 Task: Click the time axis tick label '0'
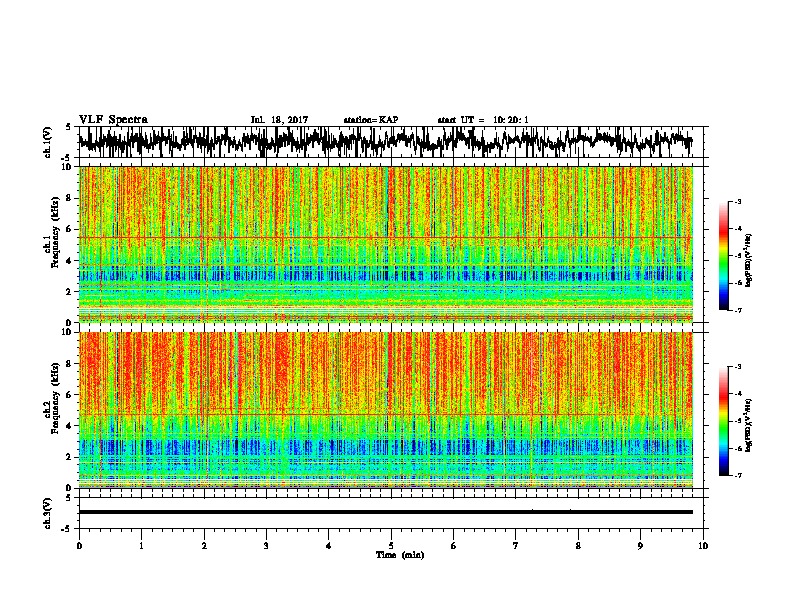click(79, 545)
